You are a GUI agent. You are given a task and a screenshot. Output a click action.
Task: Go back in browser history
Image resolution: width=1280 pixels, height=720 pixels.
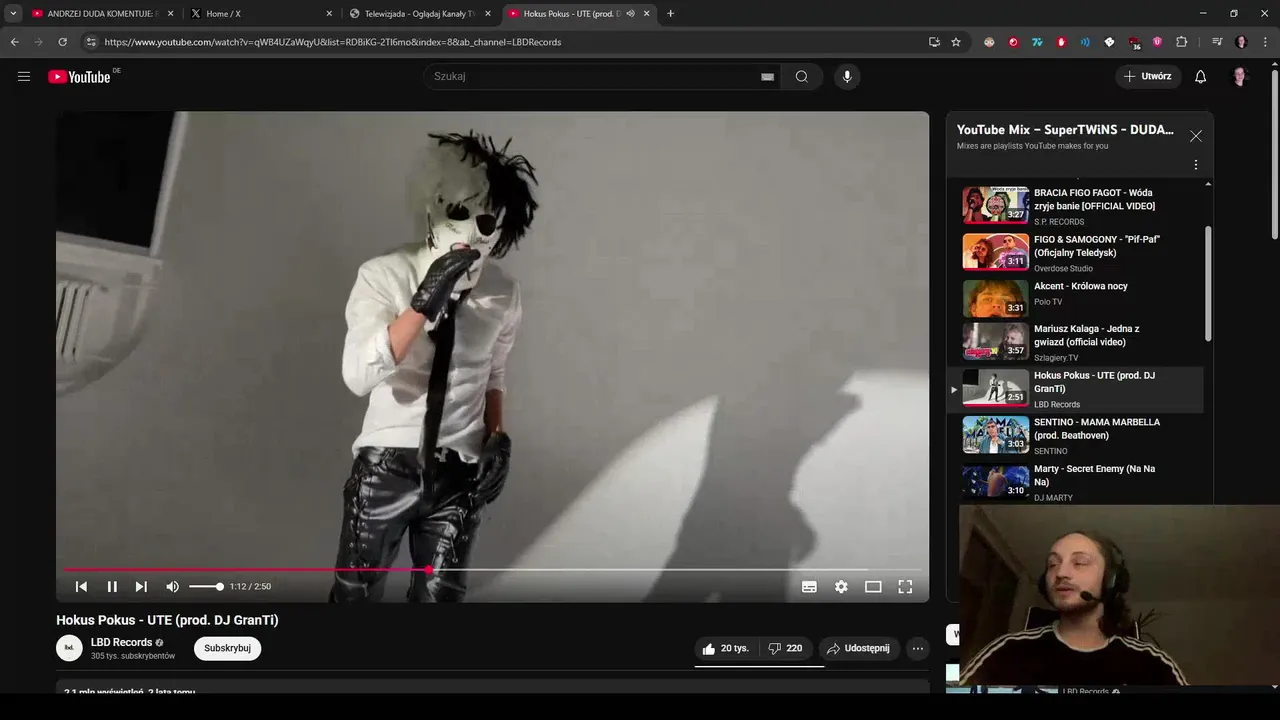[x=14, y=42]
